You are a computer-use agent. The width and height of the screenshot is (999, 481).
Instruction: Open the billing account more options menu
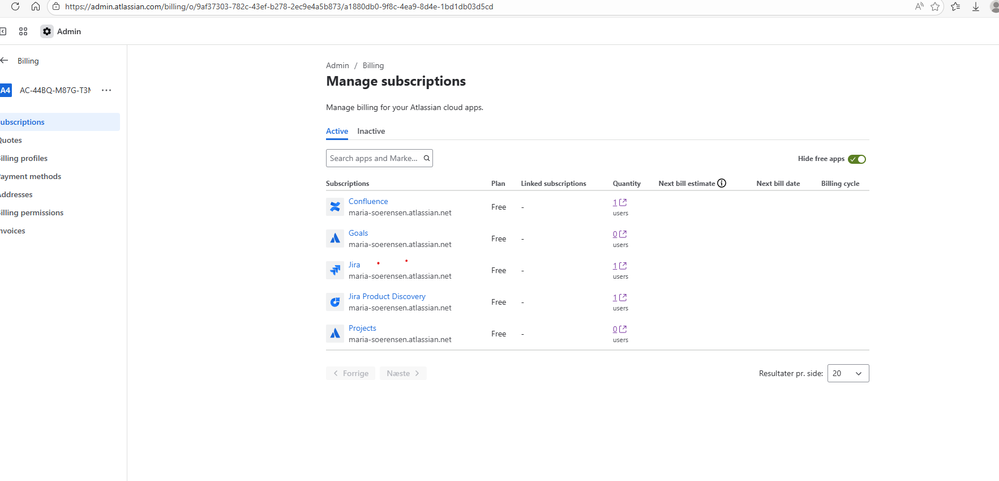coord(107,90)
